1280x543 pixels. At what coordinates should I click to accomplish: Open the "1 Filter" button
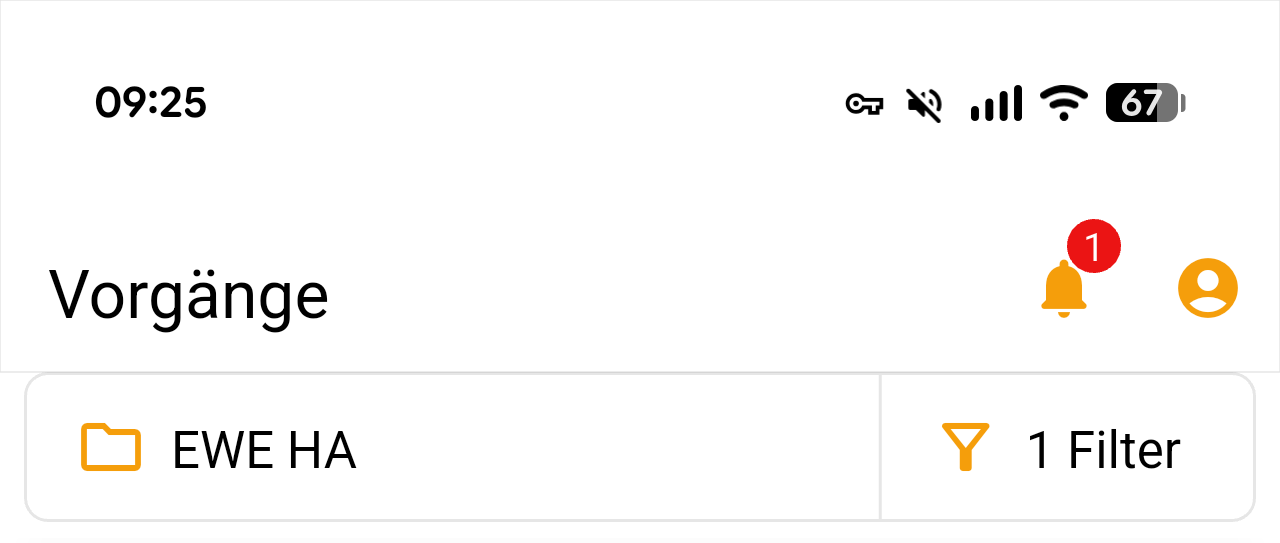coord(1067,448)
